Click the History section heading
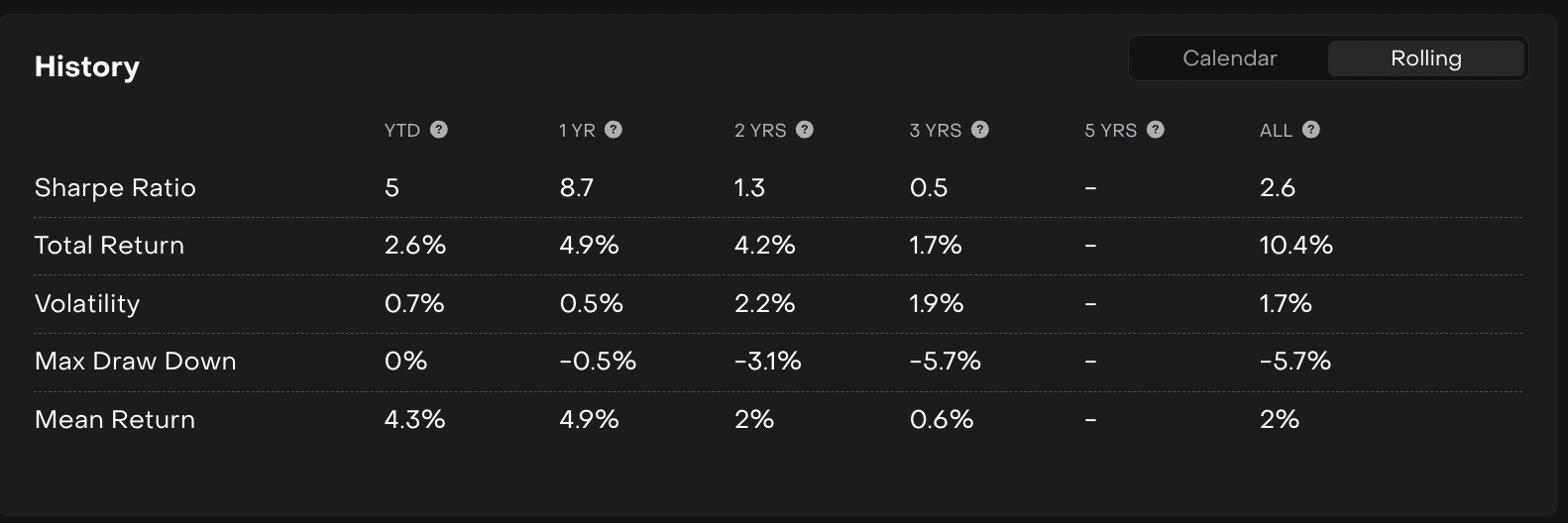The width and height of the screenshot is (1568, 523). click(87, 67)
